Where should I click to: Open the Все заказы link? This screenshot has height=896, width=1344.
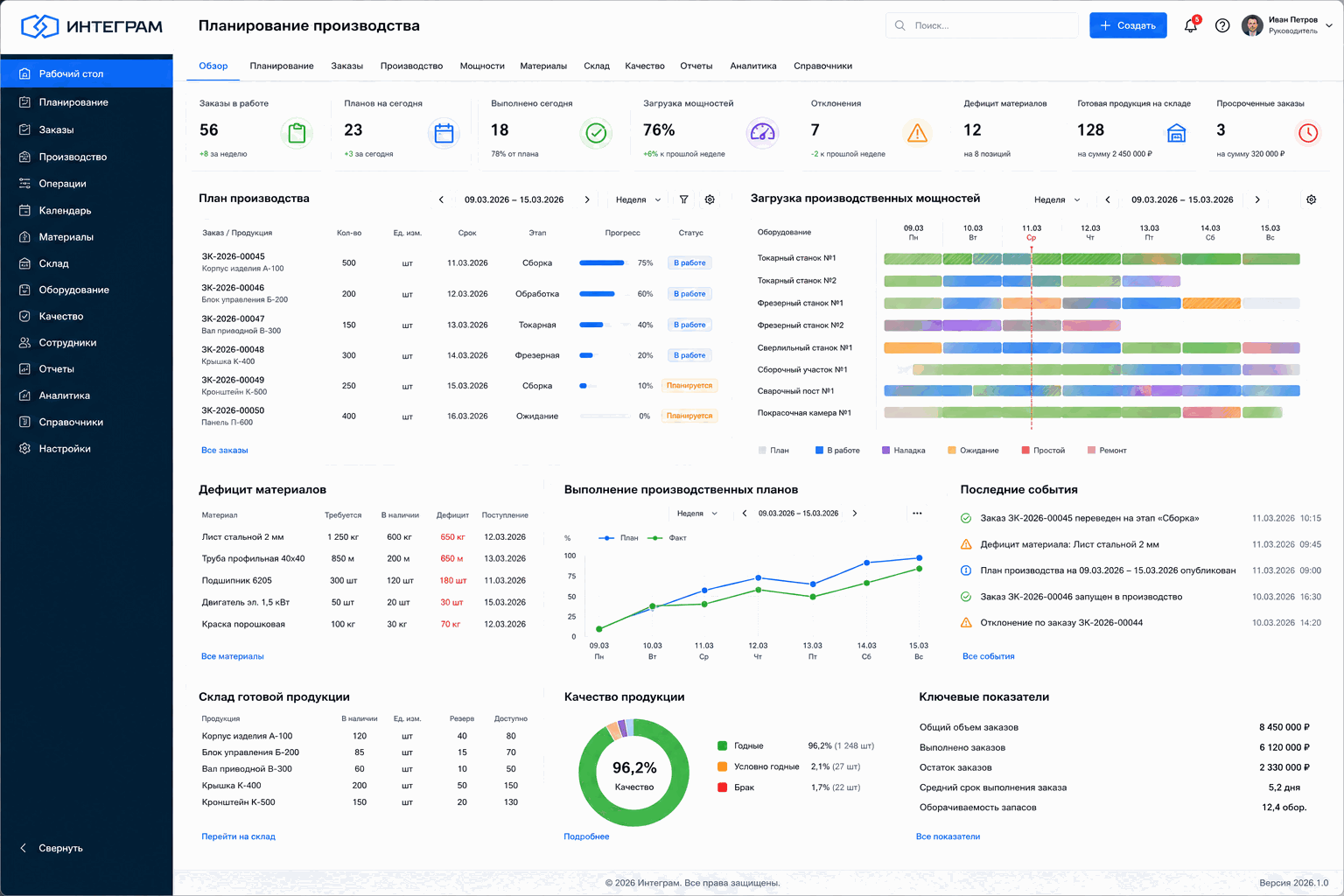click(x=225, y=451)
